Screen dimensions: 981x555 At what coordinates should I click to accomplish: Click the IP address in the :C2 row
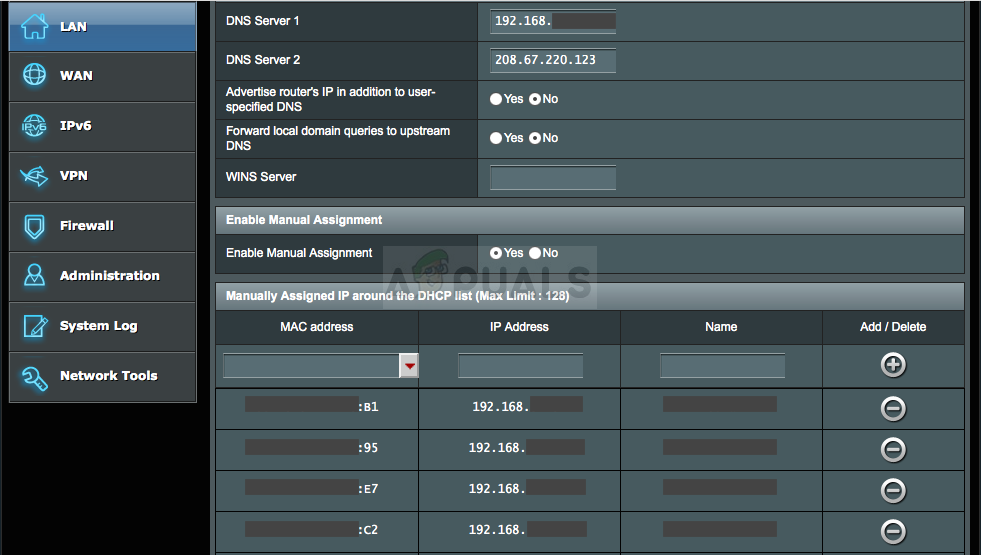pos(527,529)
